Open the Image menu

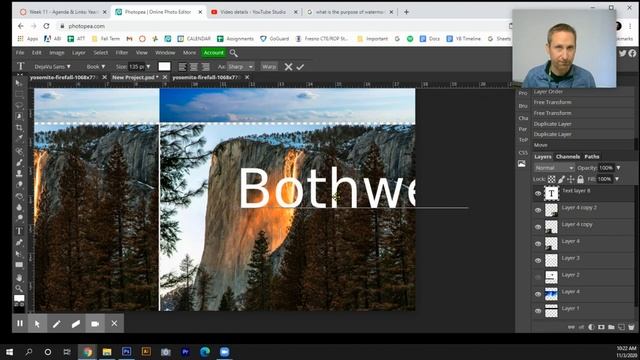(x=57, y=53)
